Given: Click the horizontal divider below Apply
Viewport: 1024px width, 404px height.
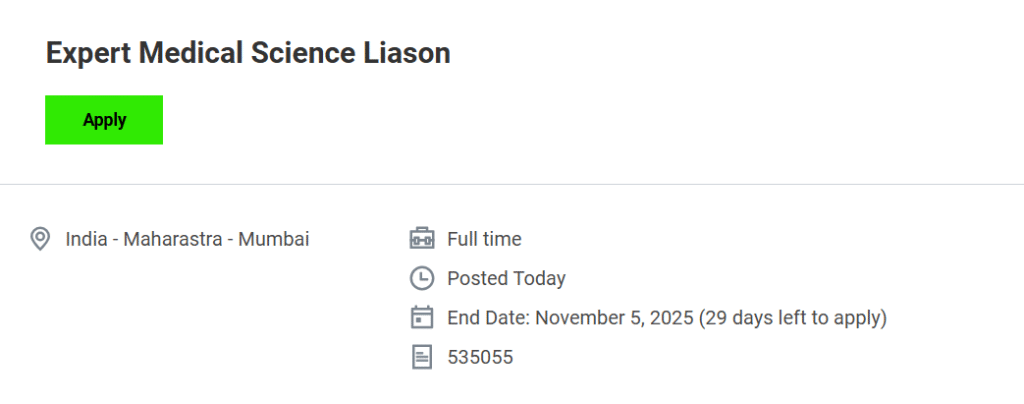Looking at the screenshot, I should pos(512,184).
